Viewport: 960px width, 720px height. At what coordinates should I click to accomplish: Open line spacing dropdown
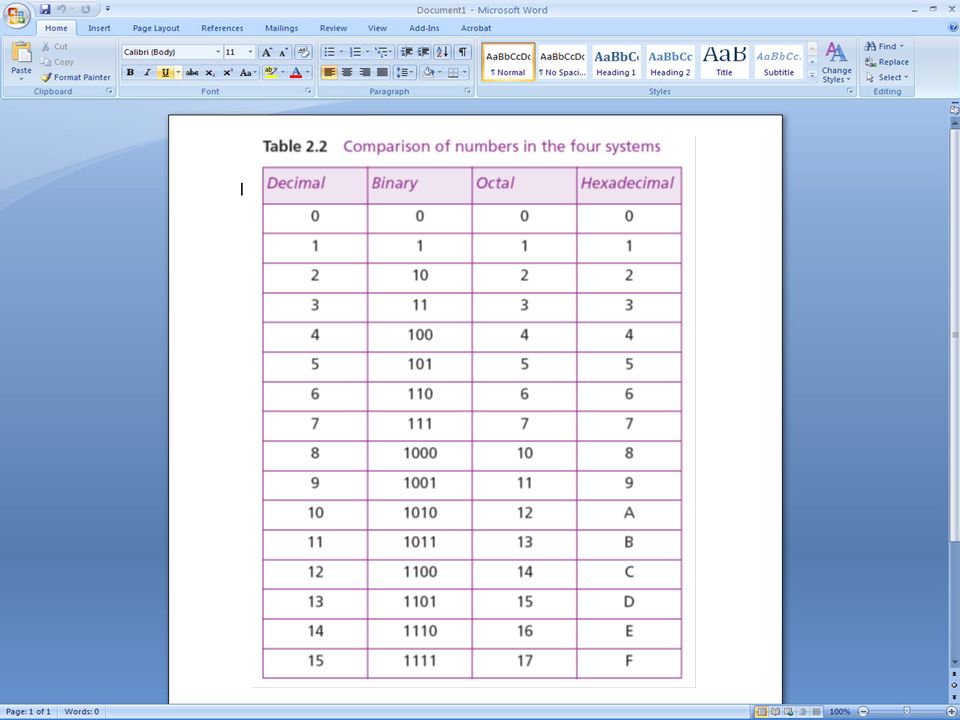click(405, 72)
